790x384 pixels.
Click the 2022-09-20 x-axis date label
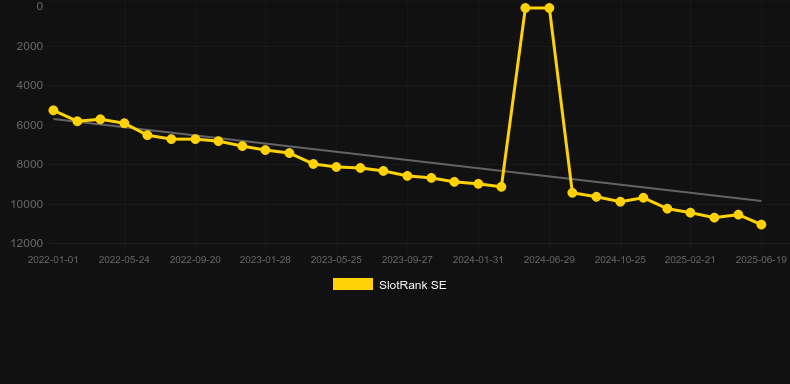coord(195,260)
